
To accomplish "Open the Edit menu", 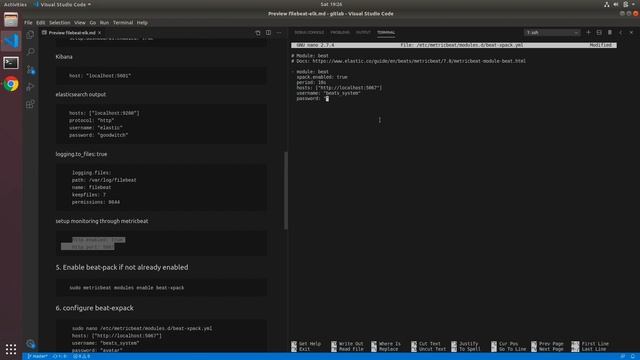I will [40, 23].
